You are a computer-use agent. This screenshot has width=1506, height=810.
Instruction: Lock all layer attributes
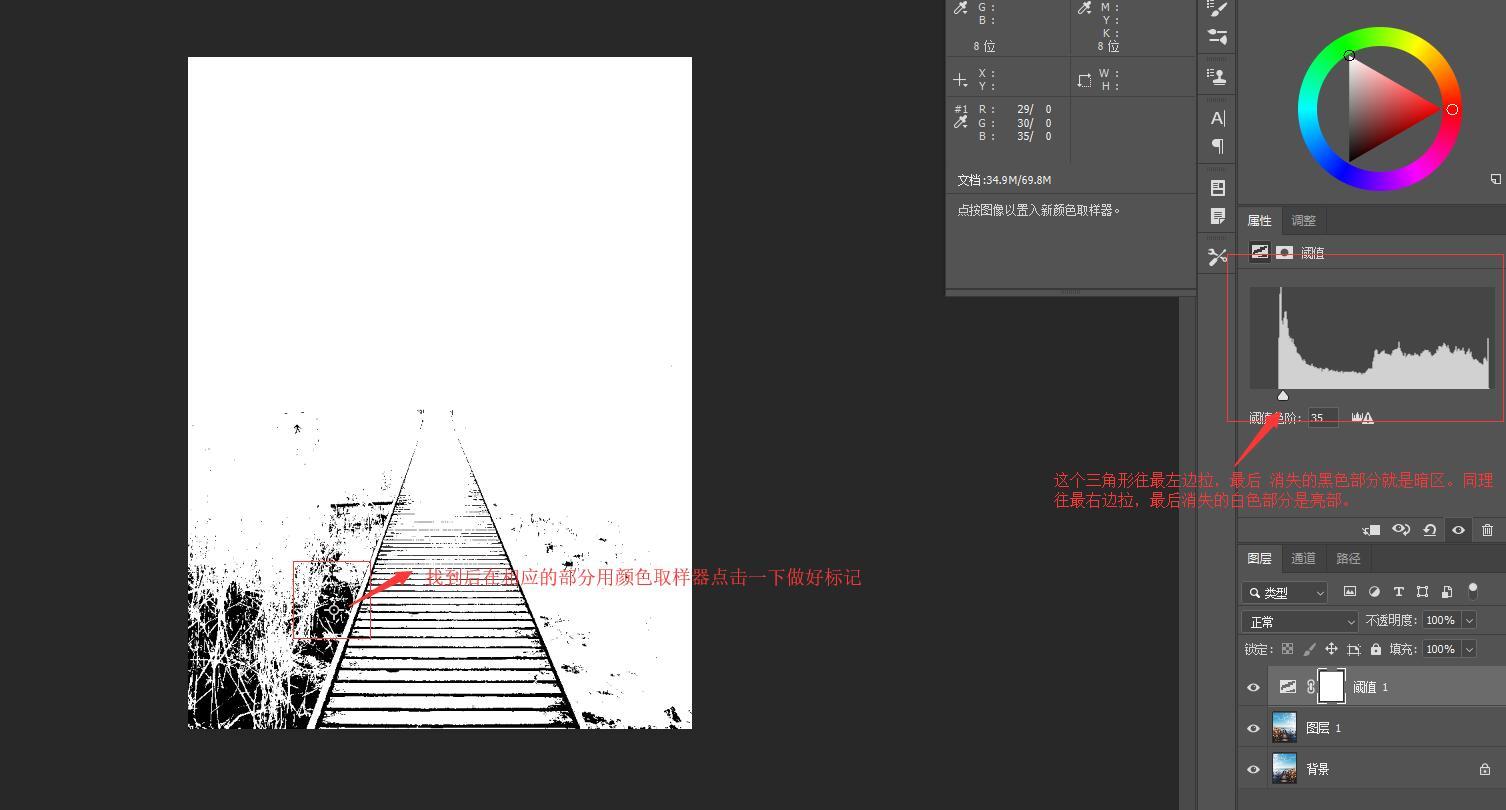(1376, 649)
